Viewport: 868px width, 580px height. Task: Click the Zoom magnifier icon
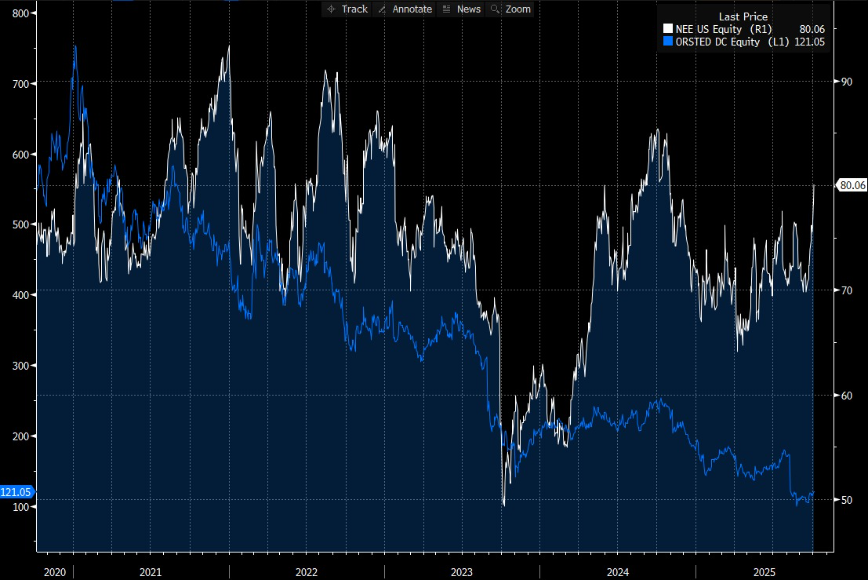495,9
